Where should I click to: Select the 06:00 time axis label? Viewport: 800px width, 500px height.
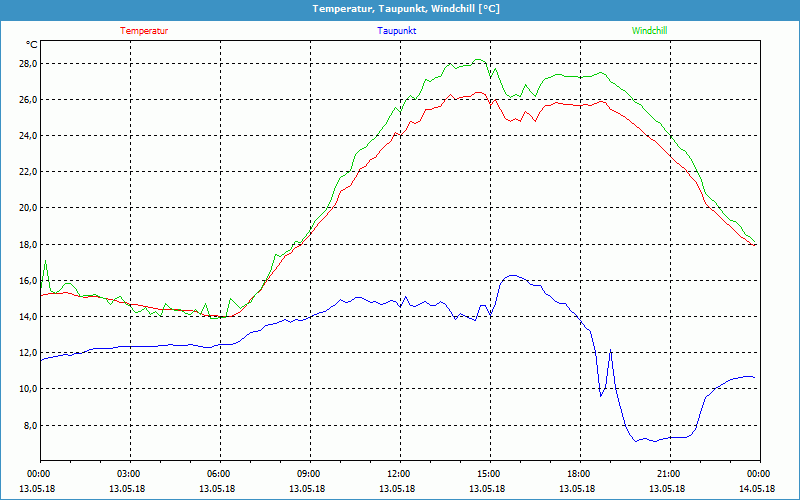pos(219,473)
